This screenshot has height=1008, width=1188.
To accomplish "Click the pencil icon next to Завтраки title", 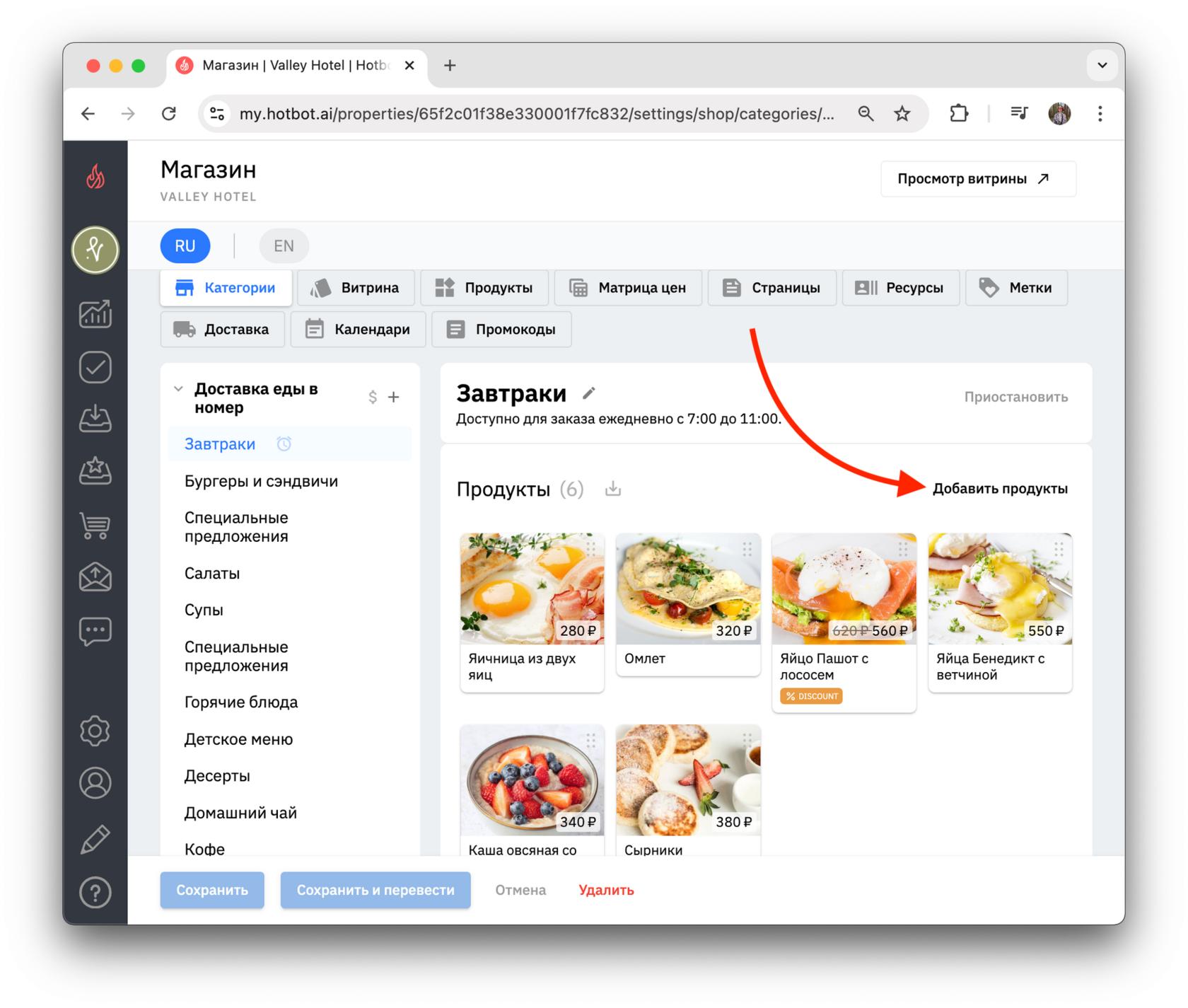I will pyautogui.click(x=589, y=393).
